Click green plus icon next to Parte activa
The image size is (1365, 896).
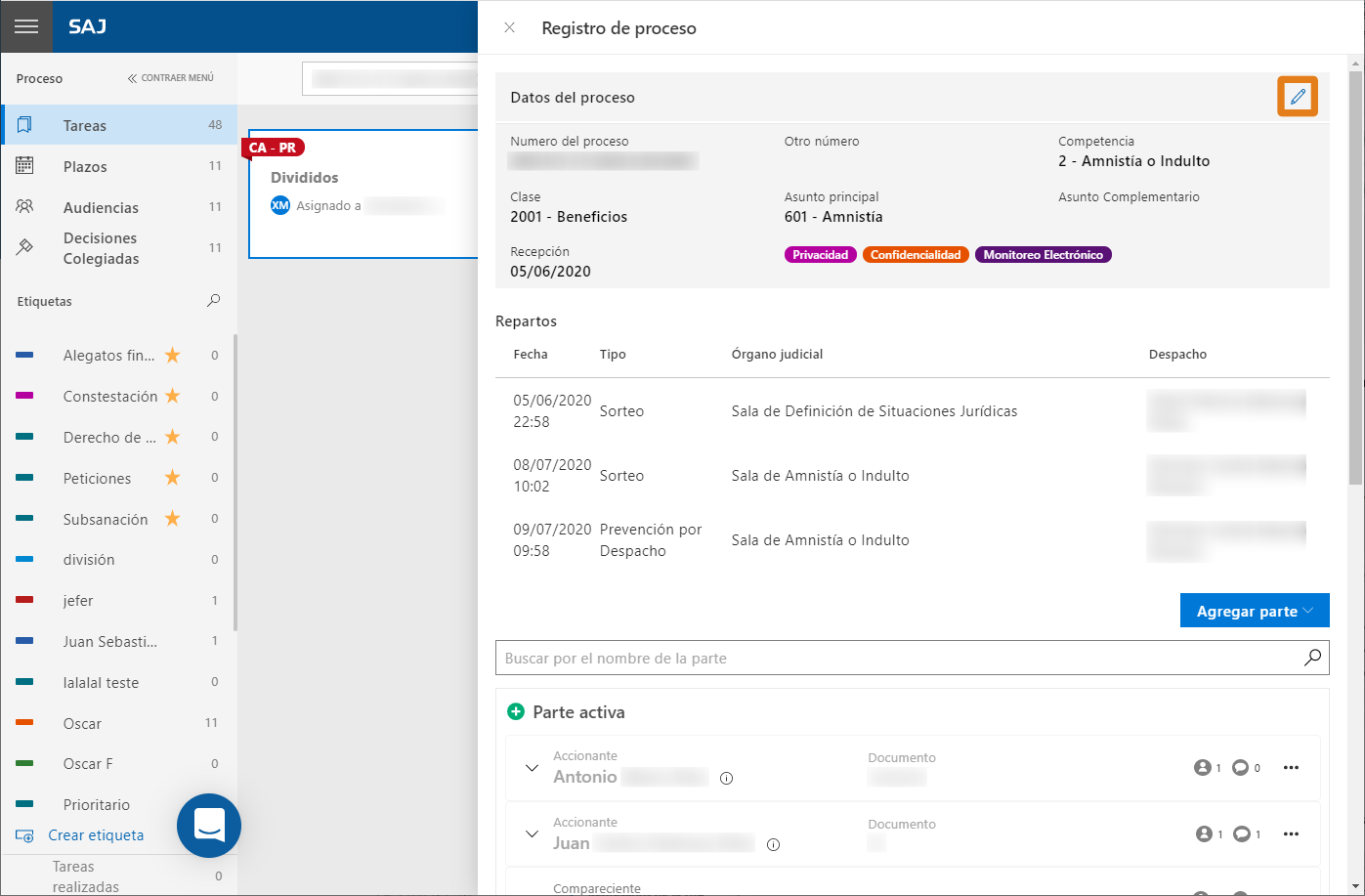516,712
